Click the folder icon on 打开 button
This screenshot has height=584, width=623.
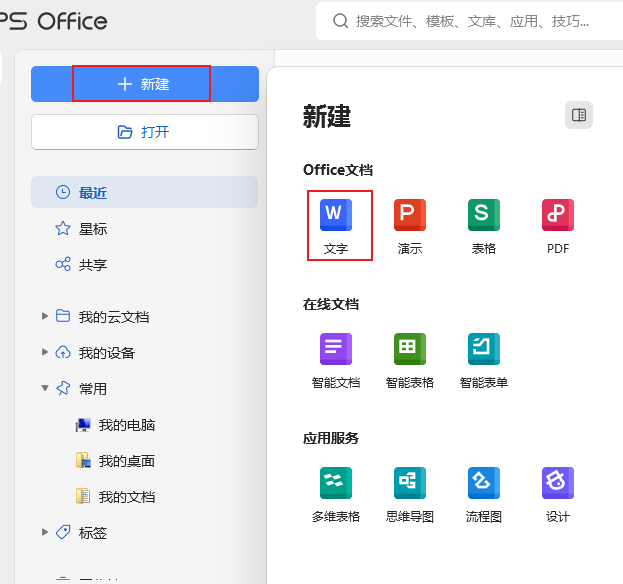click(125, 132)
